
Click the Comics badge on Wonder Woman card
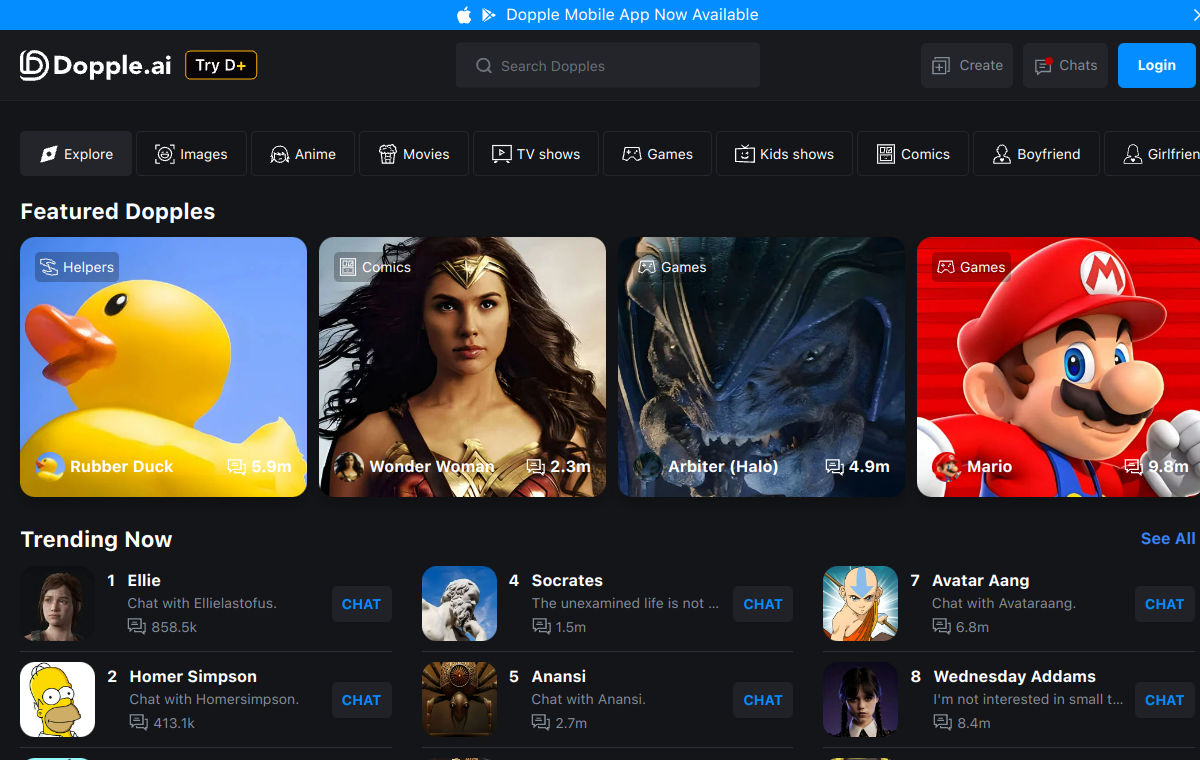click(375, 267)
